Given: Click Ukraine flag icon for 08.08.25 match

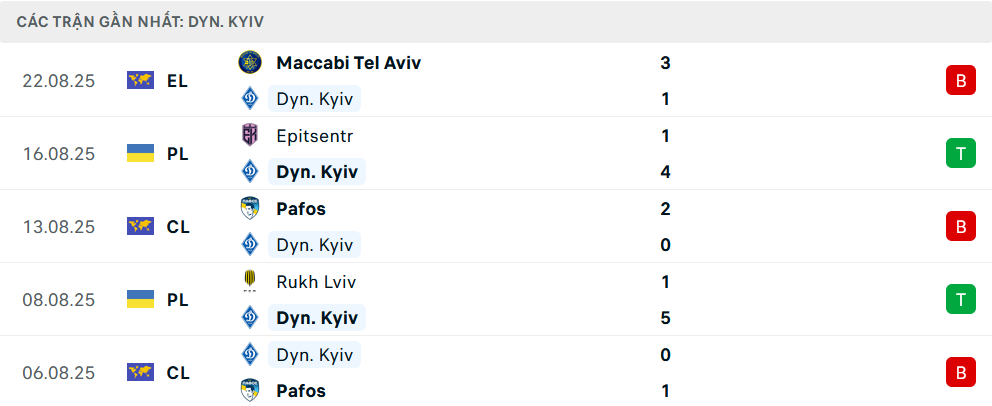Looking at the screenshot, I should pos(140,300).
